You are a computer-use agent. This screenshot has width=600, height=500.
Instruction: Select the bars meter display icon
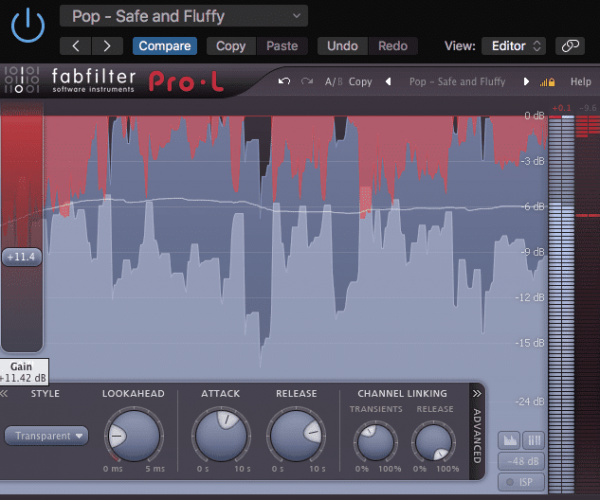534,440
